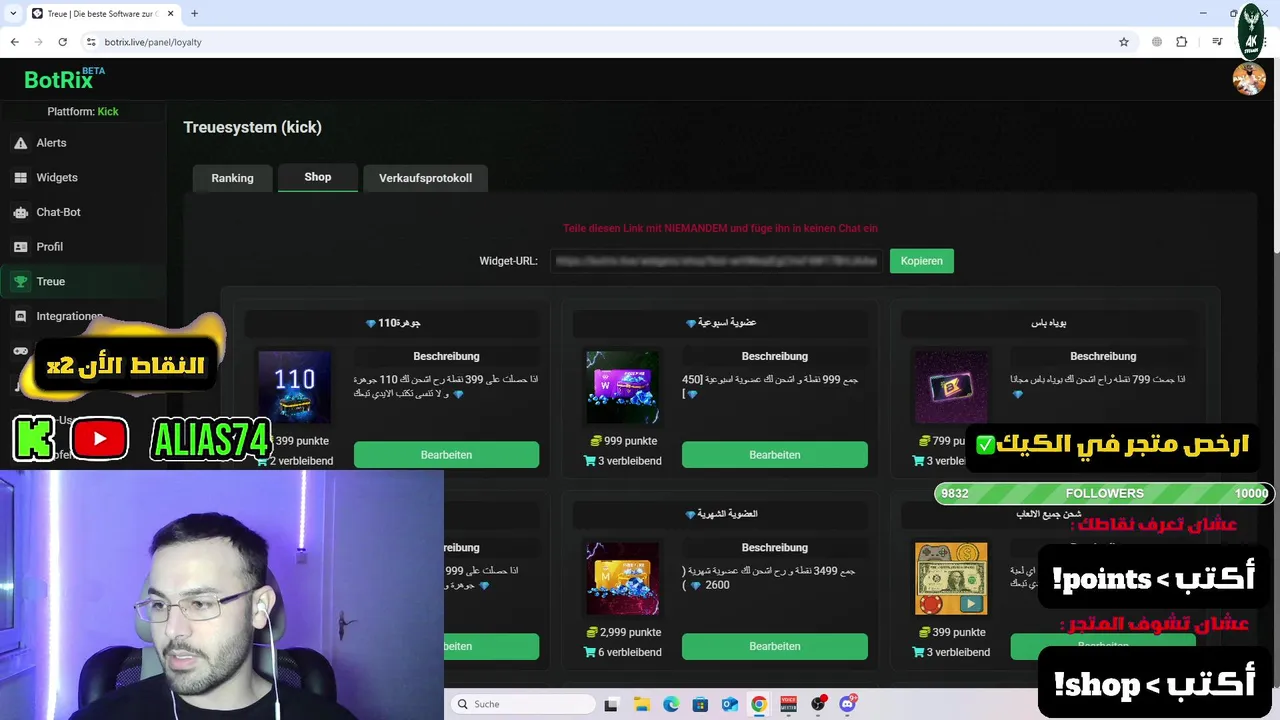Open the Verkaufsprotokoll tab

click(x=425, y=178)
